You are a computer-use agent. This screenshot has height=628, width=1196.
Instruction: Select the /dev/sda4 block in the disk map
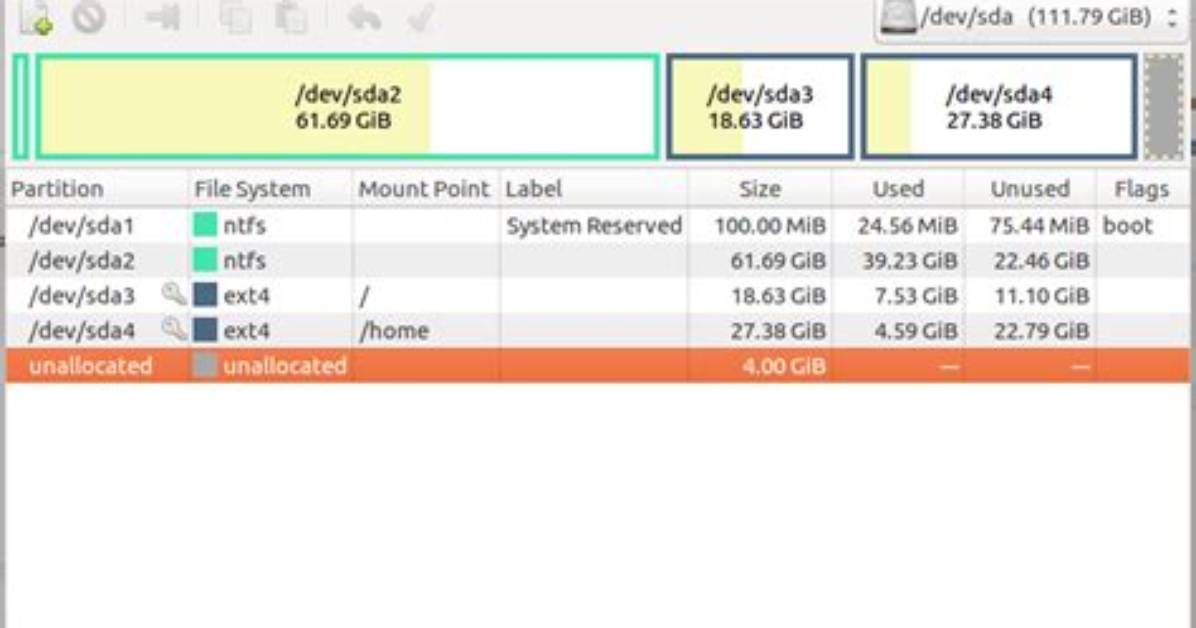pos(998,107)
